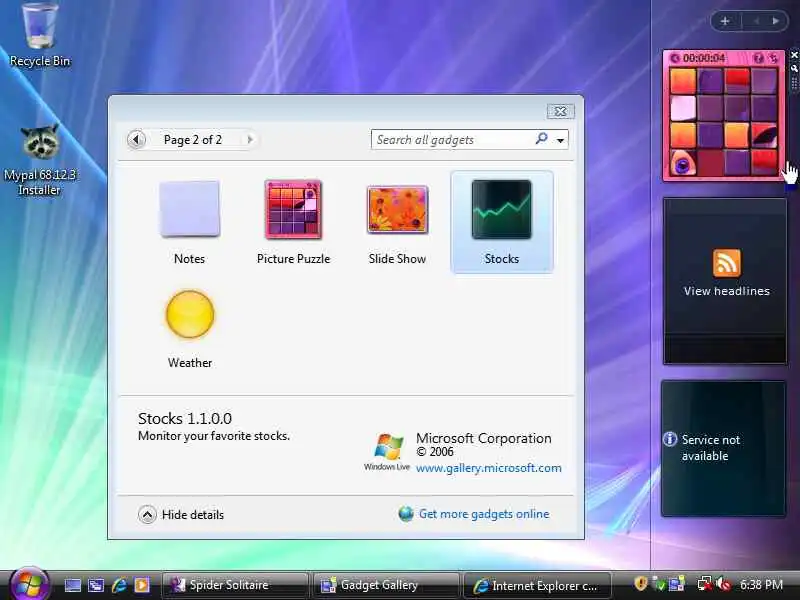Click the next page arrow in gallery
This screenshot has height=600, width=800.
pyautogui.click(x=249, y=139)
